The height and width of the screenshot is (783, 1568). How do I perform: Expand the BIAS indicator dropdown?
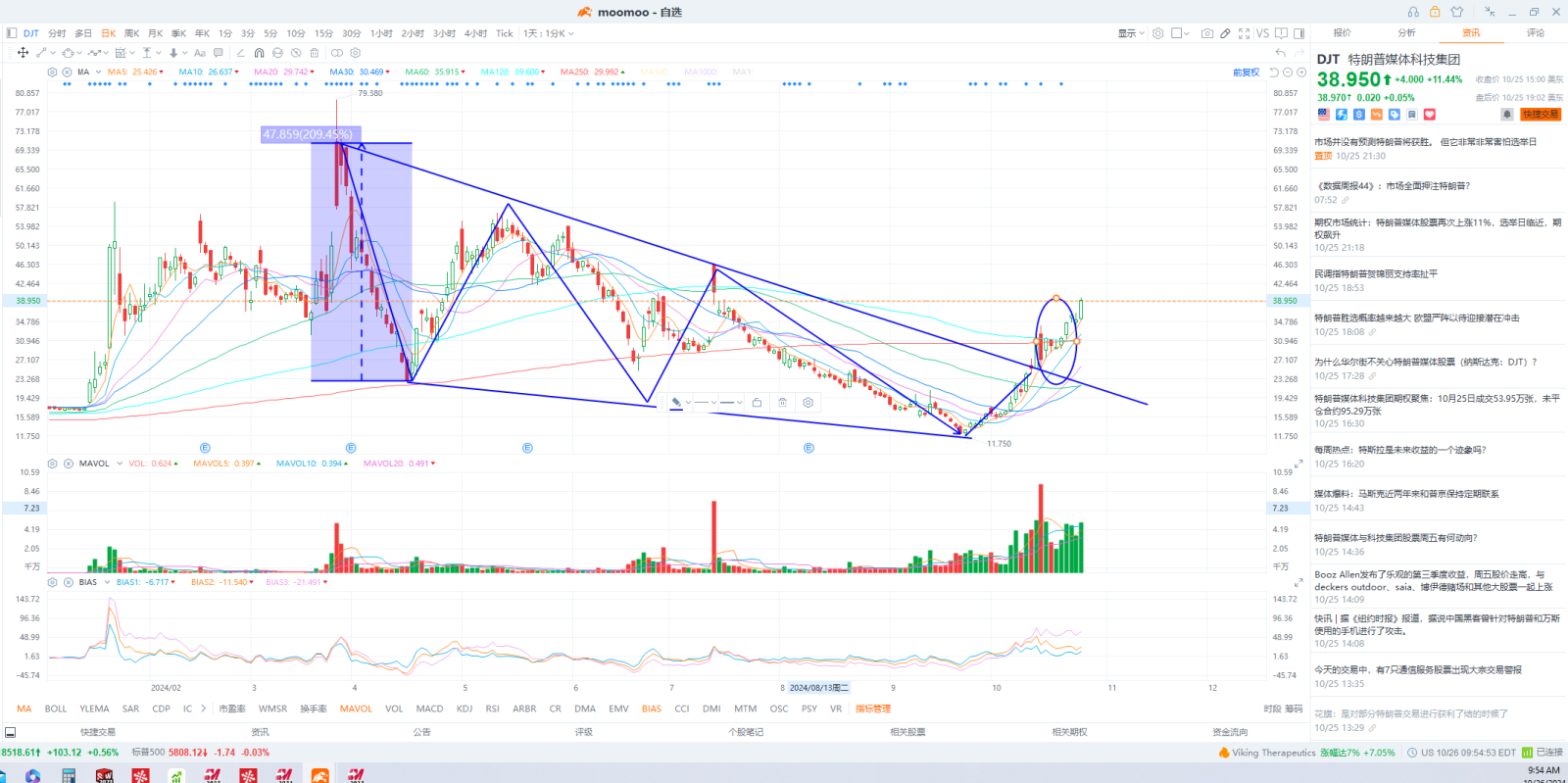pos(106,582)
